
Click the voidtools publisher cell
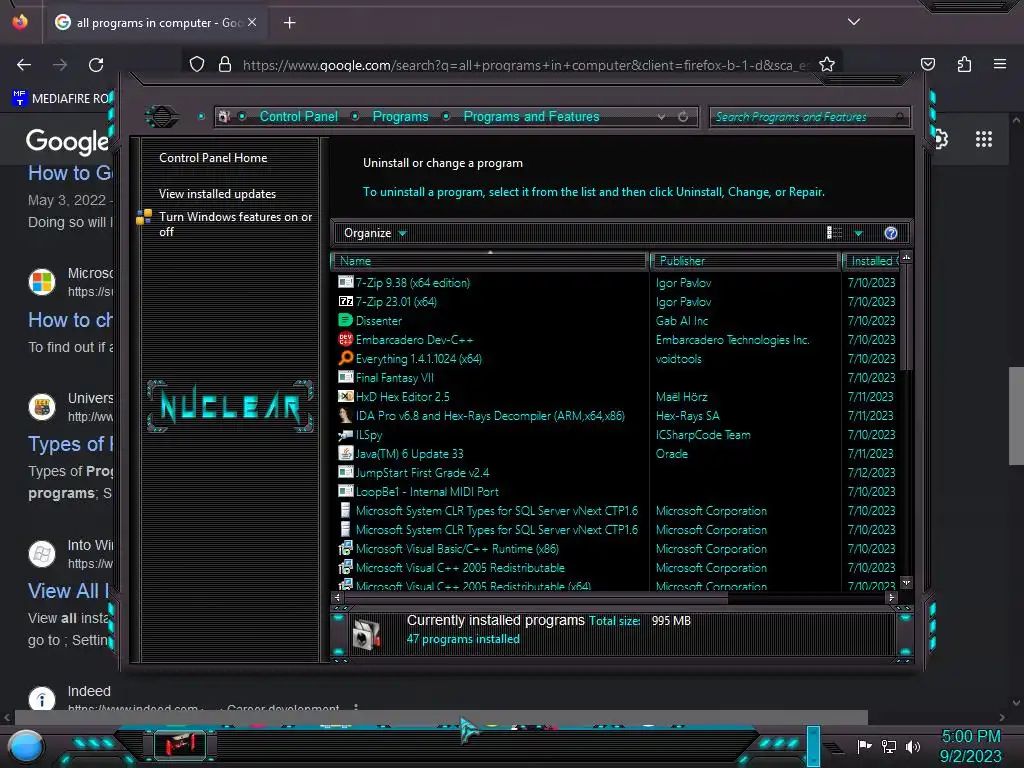pos(679,359)
